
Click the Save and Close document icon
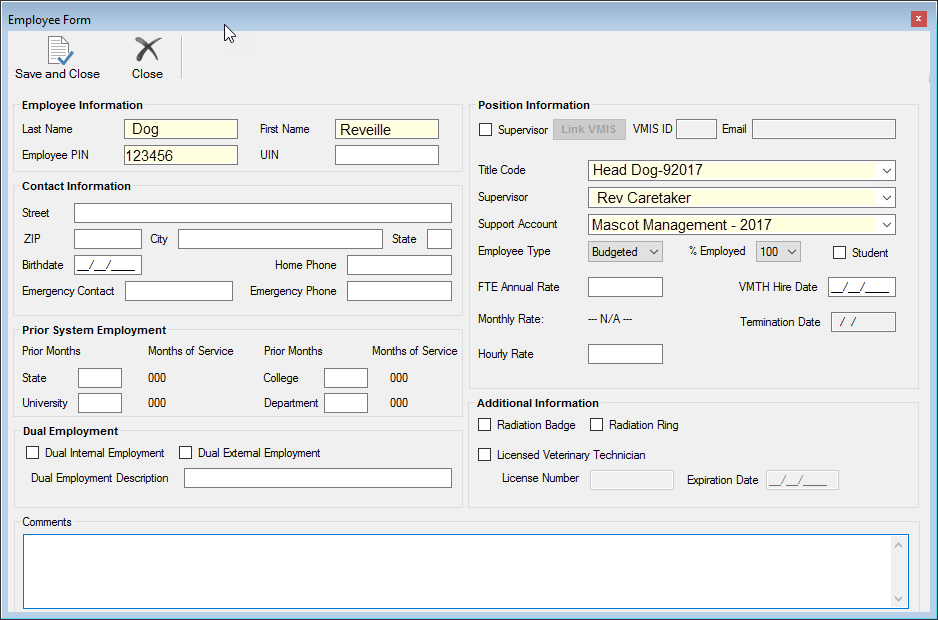click(x=60, y=51)
